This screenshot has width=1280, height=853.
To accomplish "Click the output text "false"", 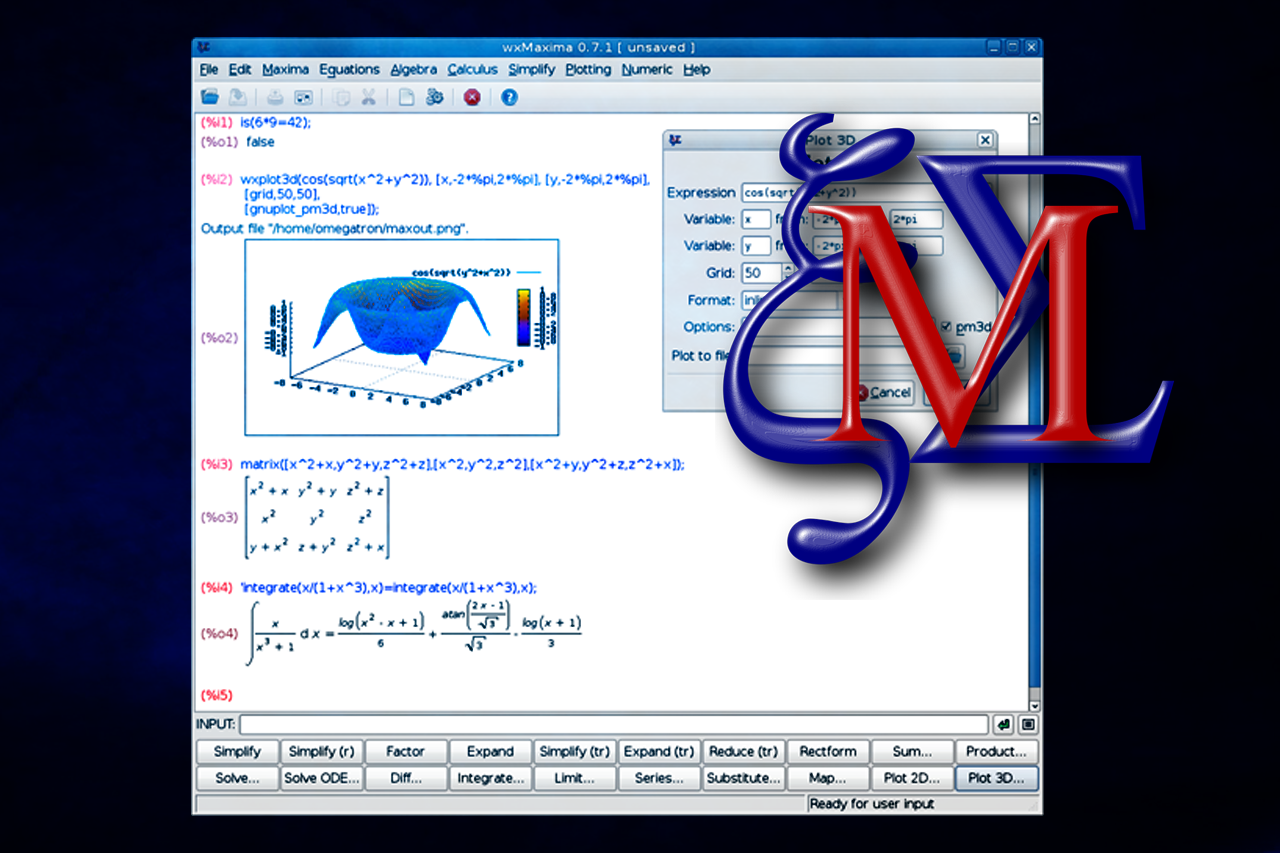I will pyautogui.click(x=260, y=142).
